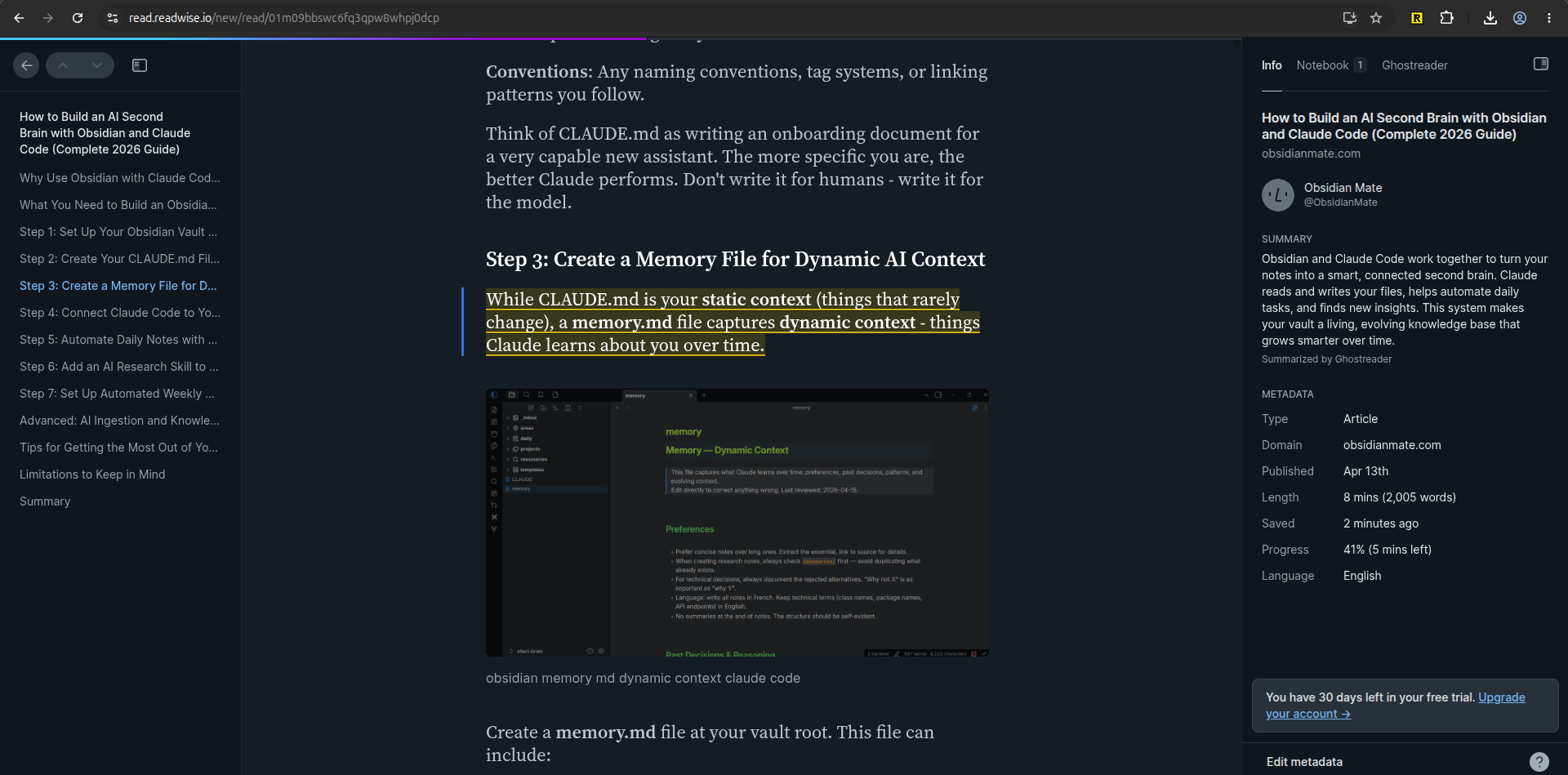Click Summarized by Ghostreader text
The image size is (1568, 775).
pyautogui.click(x=1327, y=359)
